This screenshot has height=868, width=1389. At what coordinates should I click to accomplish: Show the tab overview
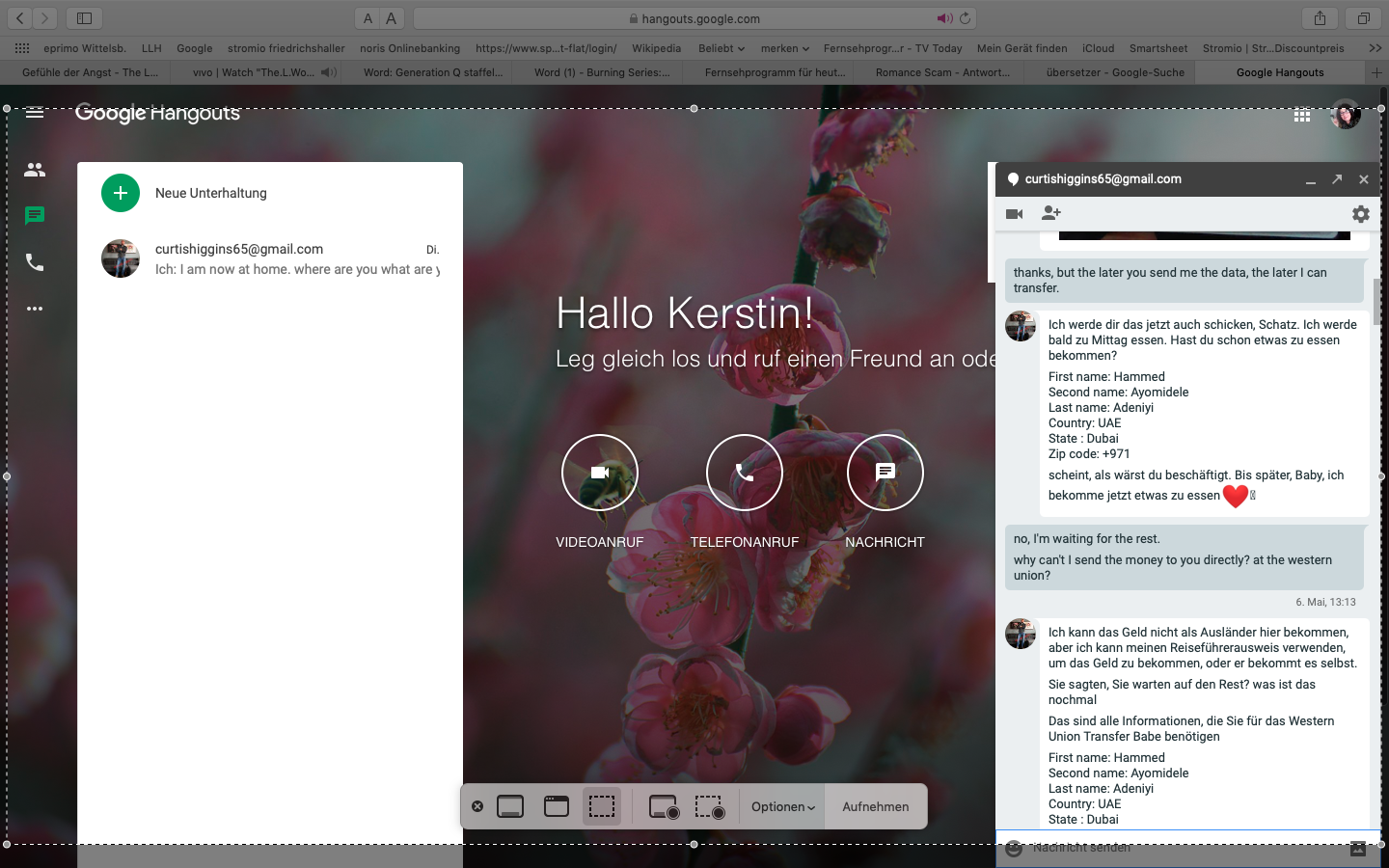click(1363, 18)
